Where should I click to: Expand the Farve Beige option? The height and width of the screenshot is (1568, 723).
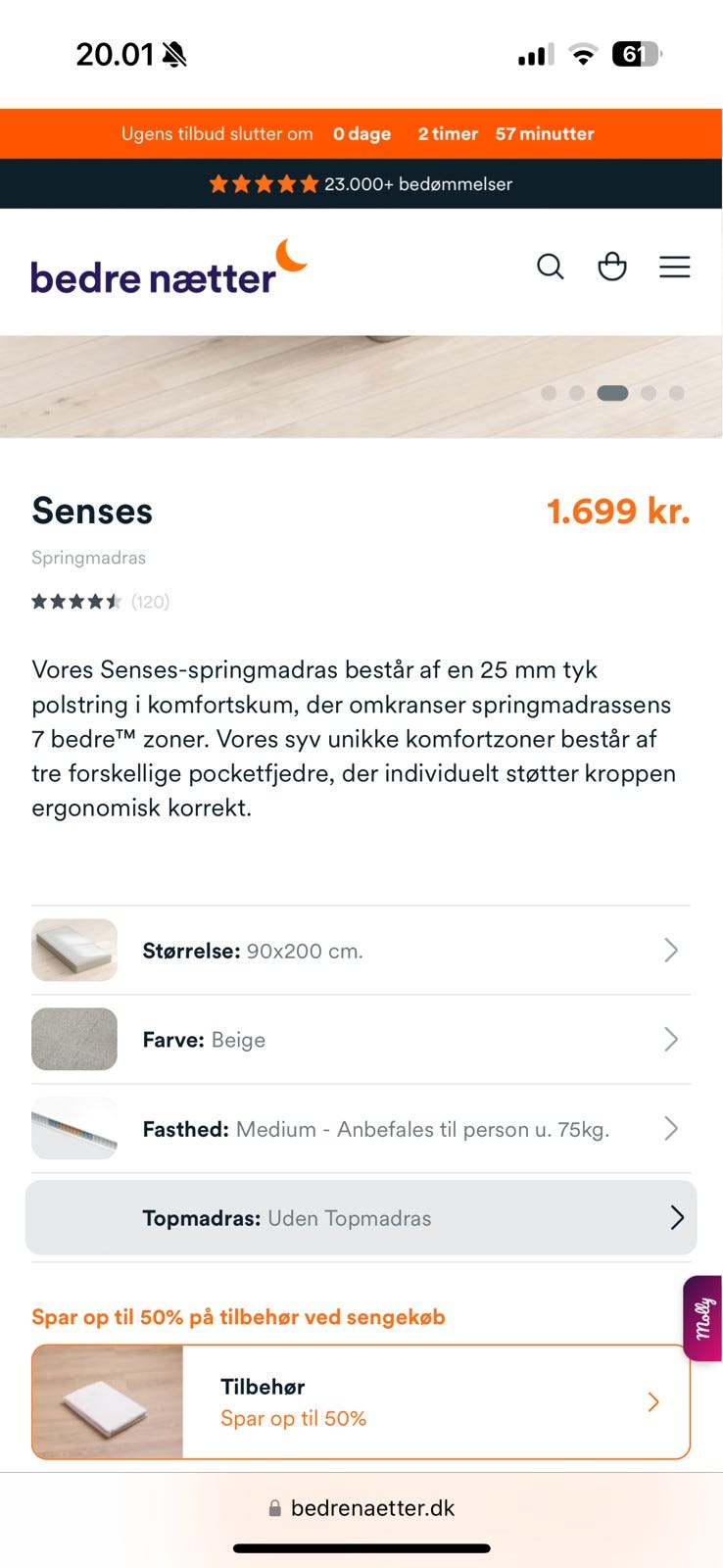pos(361,1040)
